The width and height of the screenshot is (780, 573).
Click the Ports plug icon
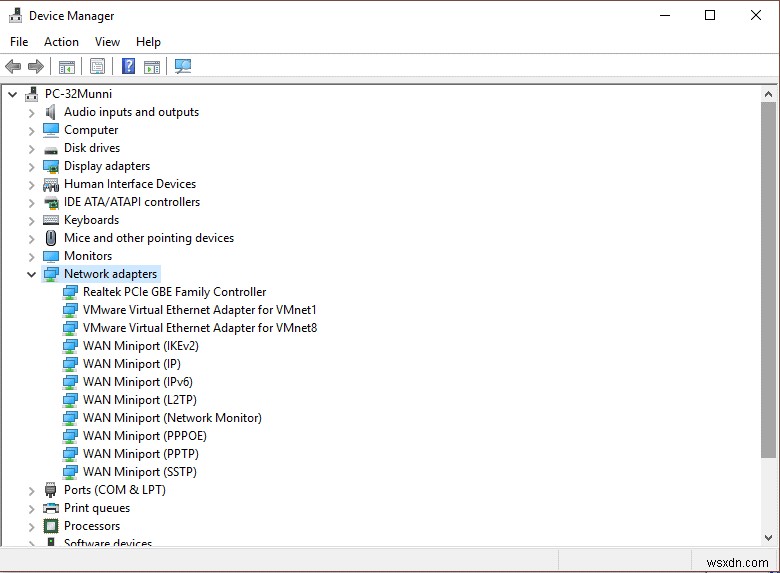pos(51,490)
